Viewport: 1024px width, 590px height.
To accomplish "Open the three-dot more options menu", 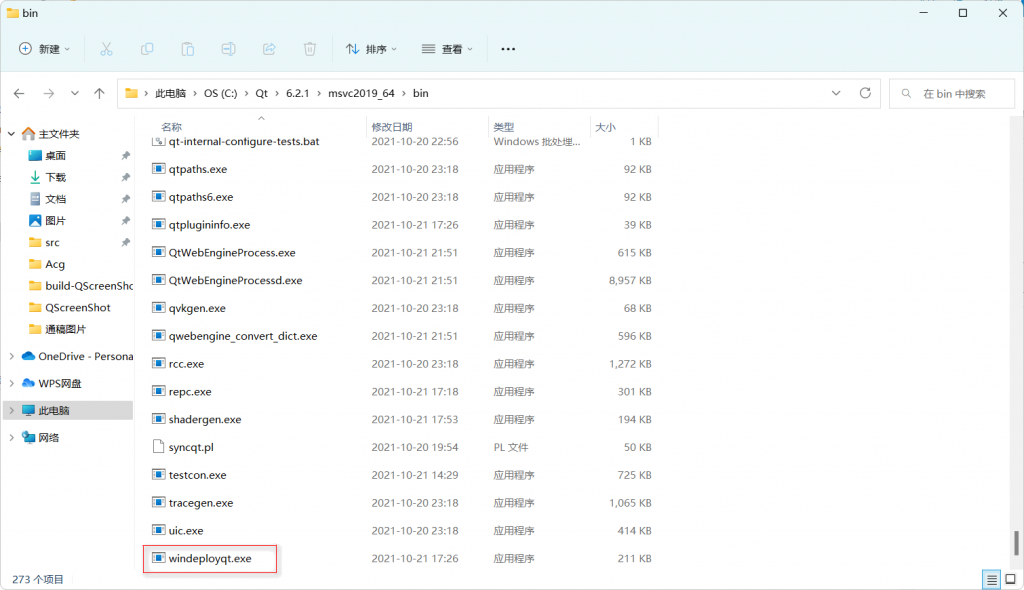I will pos(508,49).
